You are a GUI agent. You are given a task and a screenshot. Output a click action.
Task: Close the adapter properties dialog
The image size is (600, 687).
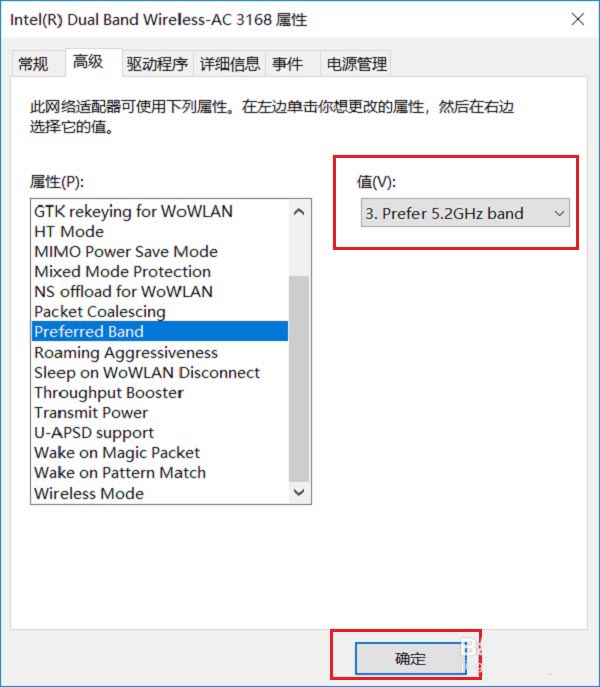click(578, 19)
